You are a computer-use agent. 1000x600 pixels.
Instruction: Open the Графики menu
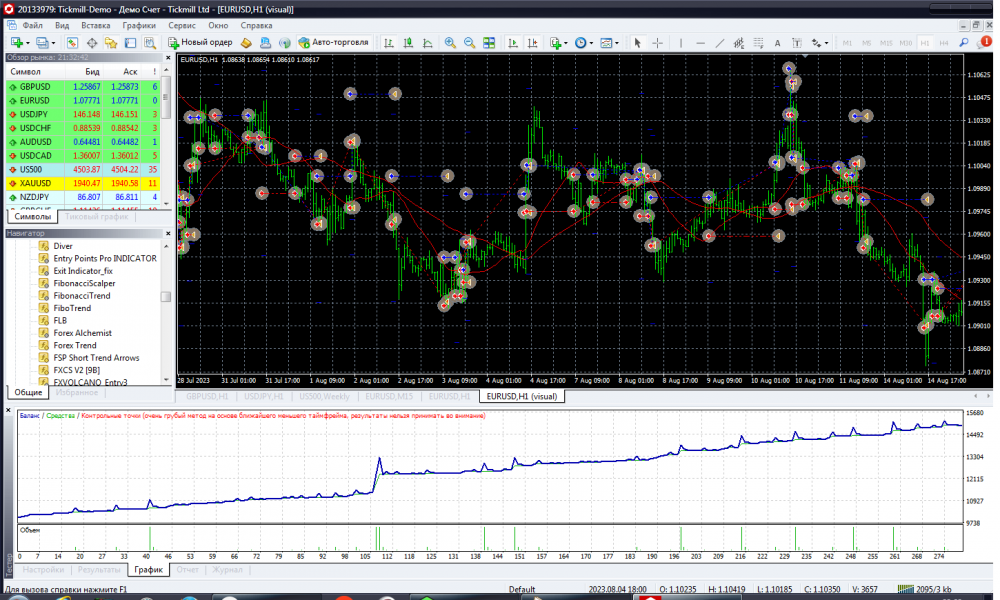tap(139, 26)
